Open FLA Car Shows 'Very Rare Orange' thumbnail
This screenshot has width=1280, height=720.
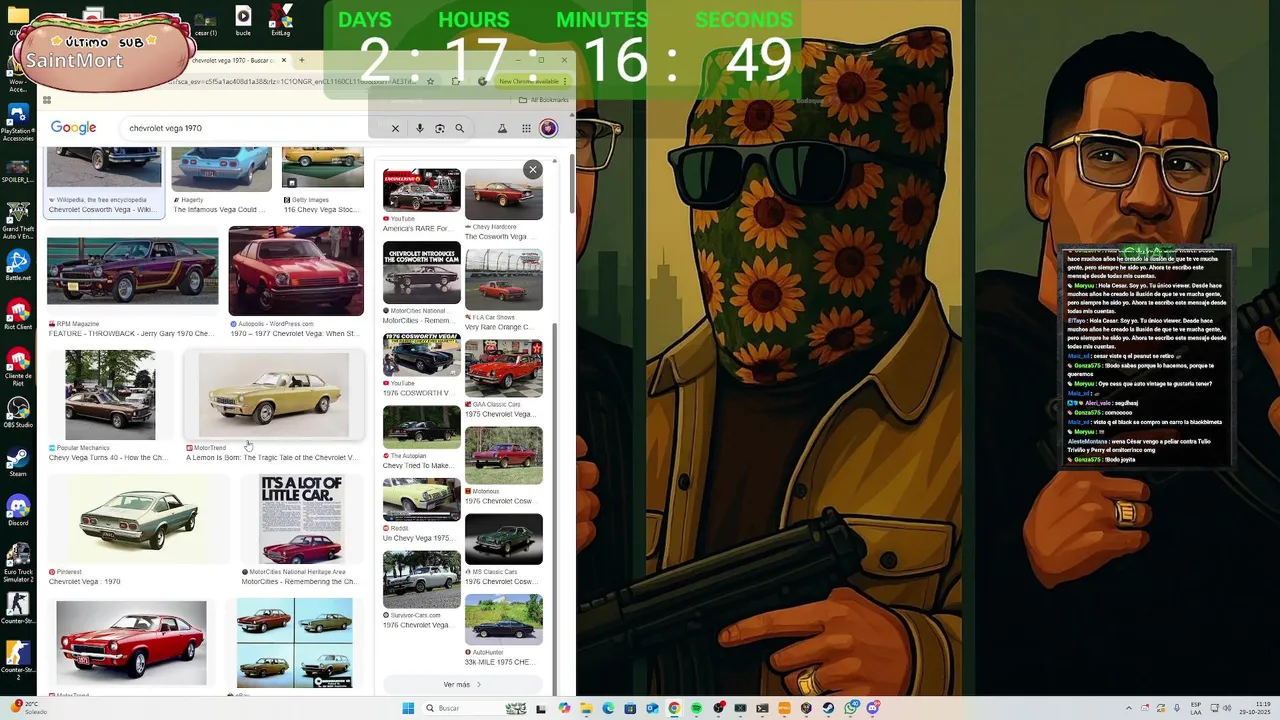(x=504, y=280)
